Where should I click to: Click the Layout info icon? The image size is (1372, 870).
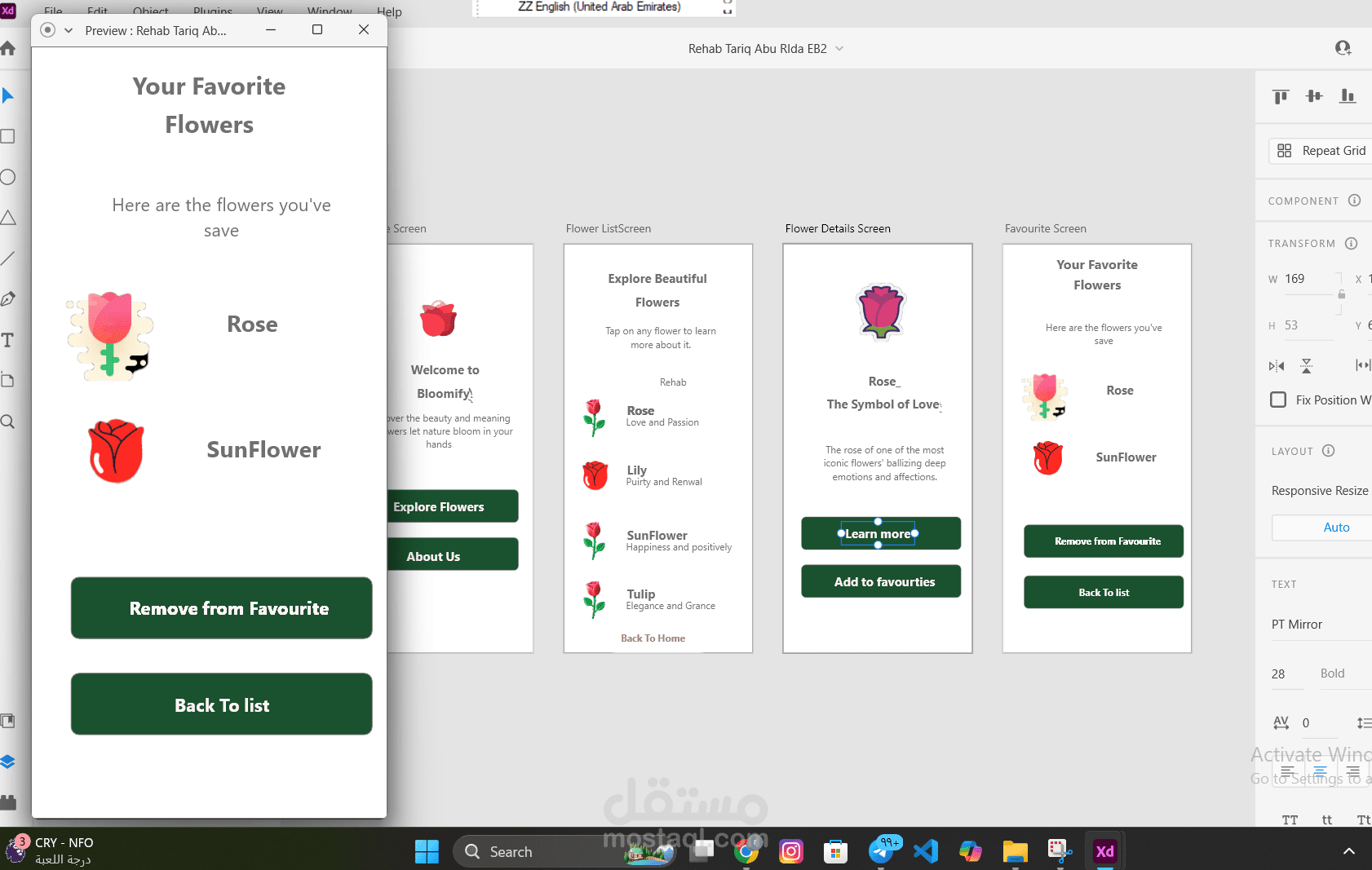(x=1328, y=451)
